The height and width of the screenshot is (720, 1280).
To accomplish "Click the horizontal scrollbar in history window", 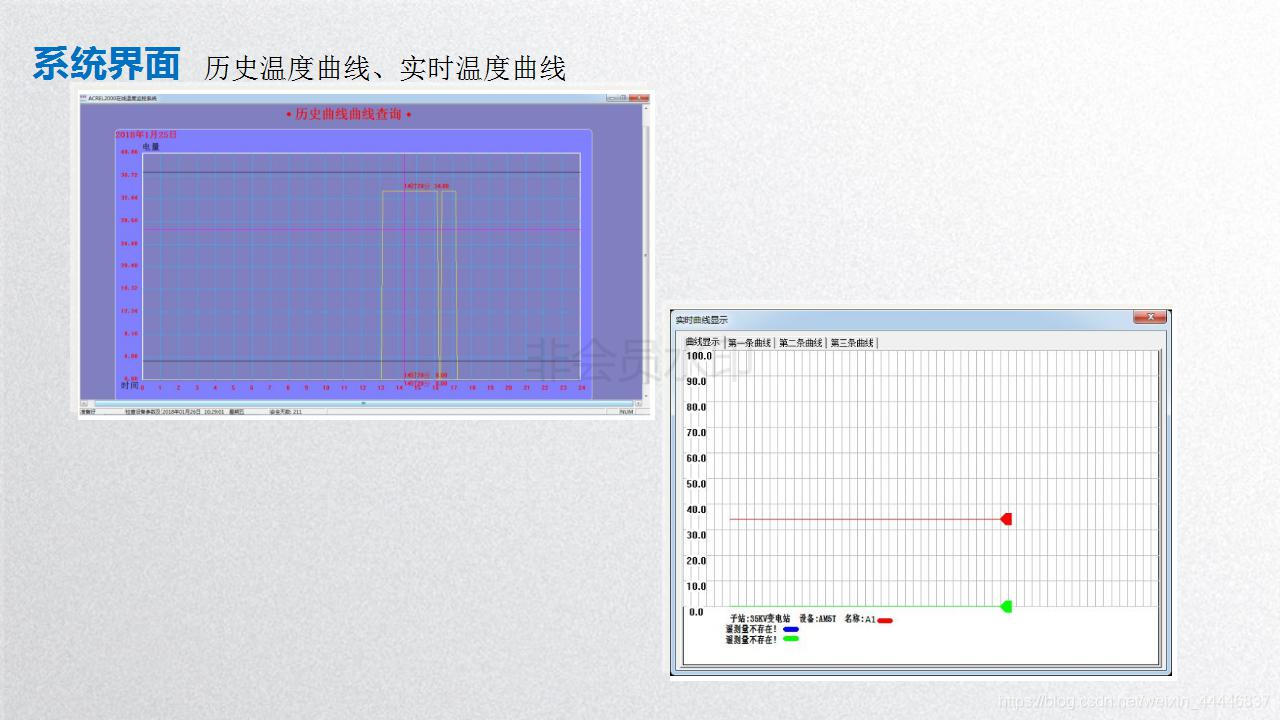I will tap(363, 403).
